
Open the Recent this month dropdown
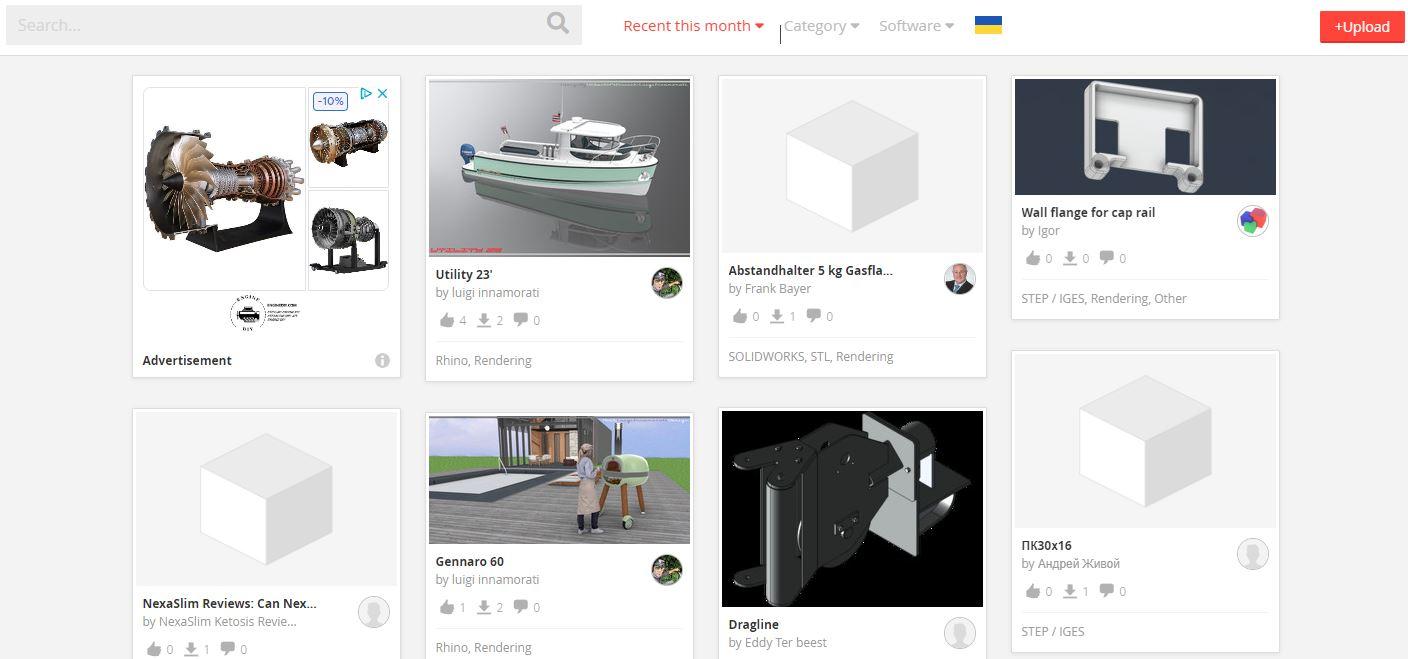tap(693, 26)
